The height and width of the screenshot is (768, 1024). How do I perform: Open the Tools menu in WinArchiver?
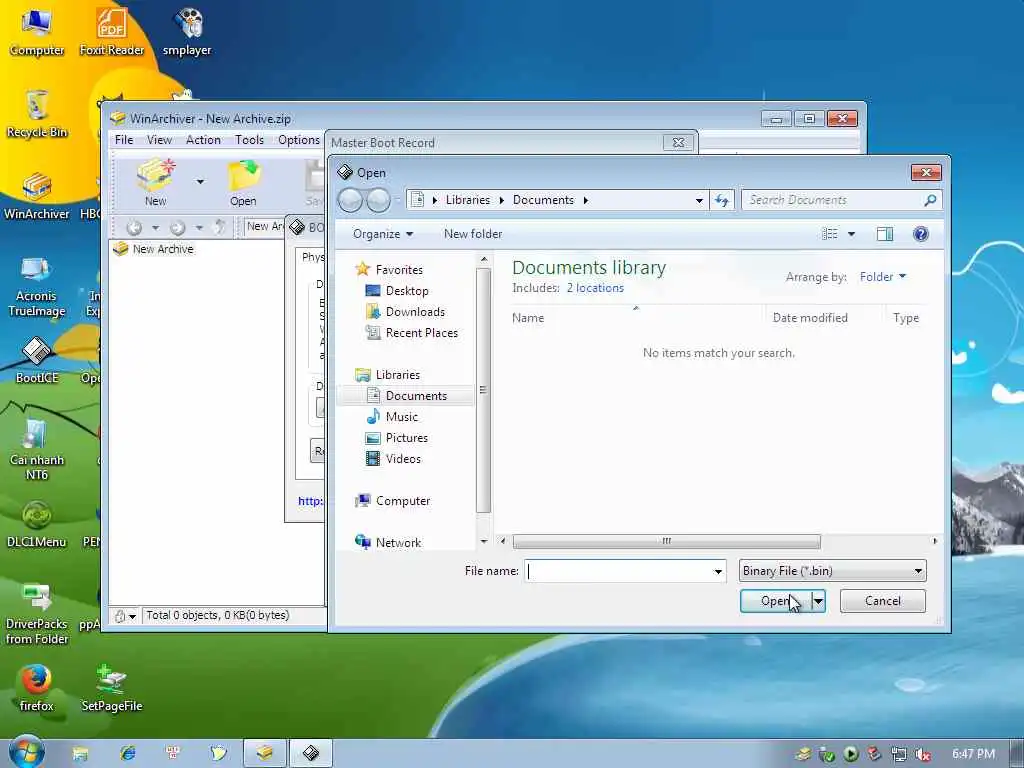[249, 140]
